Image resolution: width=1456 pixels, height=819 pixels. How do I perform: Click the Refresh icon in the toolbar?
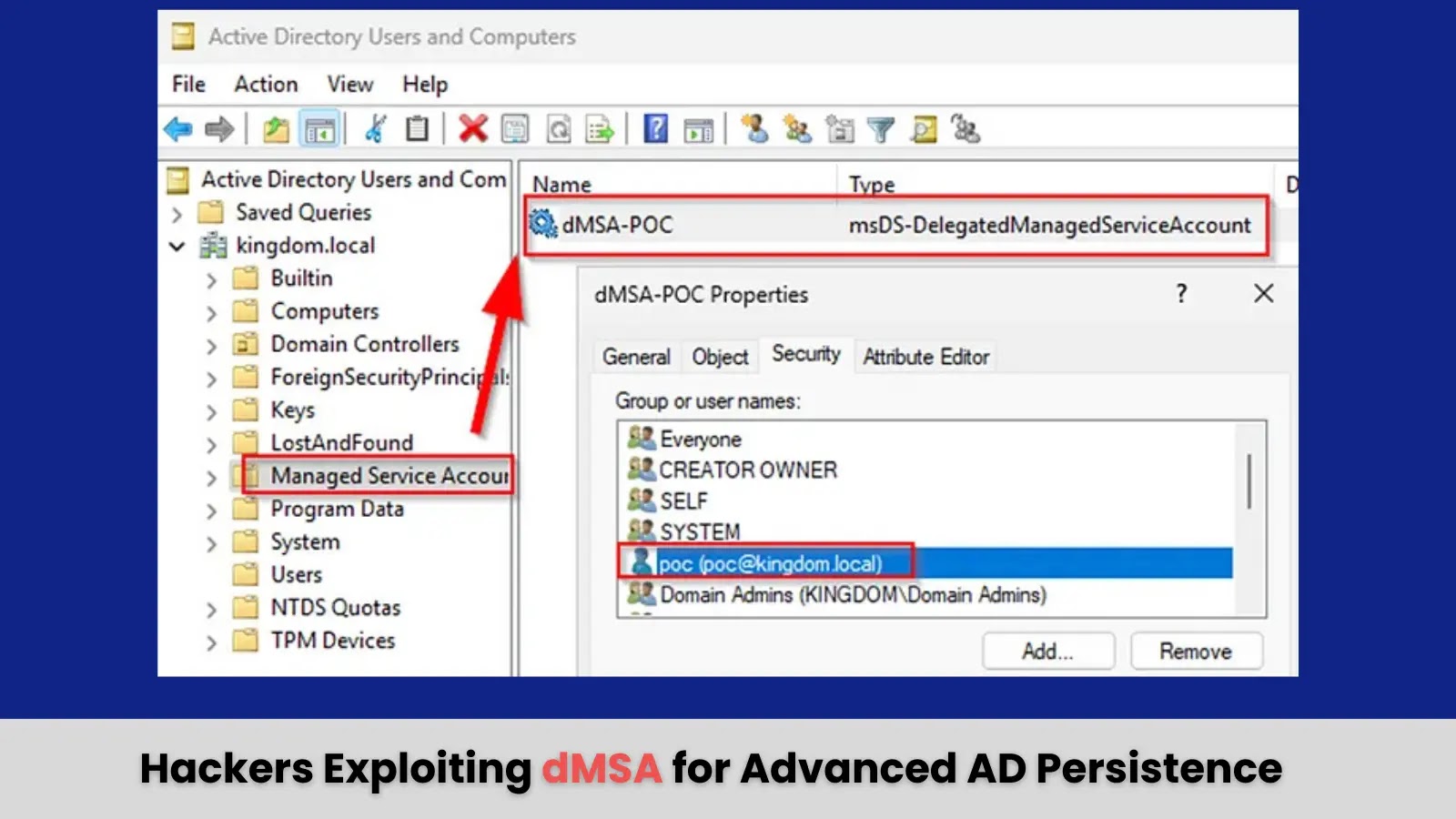(x=560, y=128)
